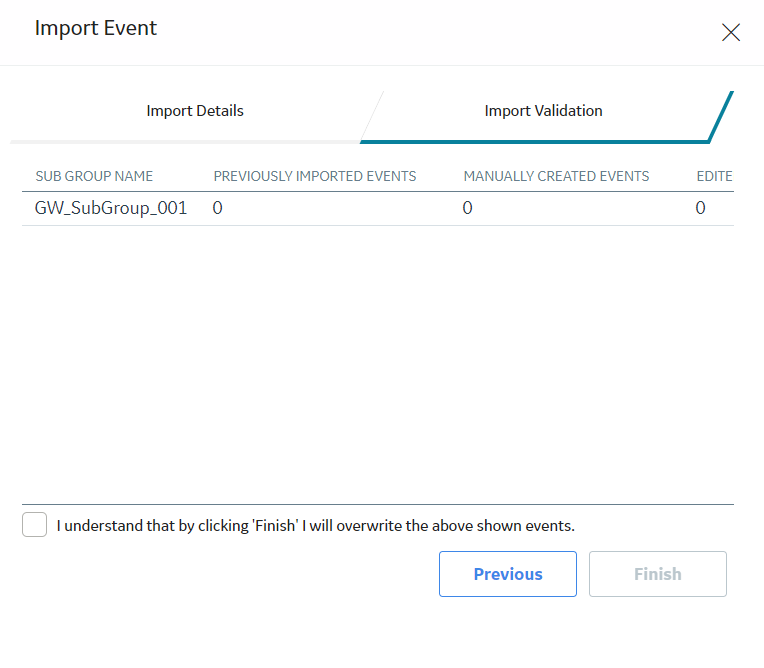This screenshot has width=764, height=668.
Task: Select the Import Validation tab
Action: 543,111
